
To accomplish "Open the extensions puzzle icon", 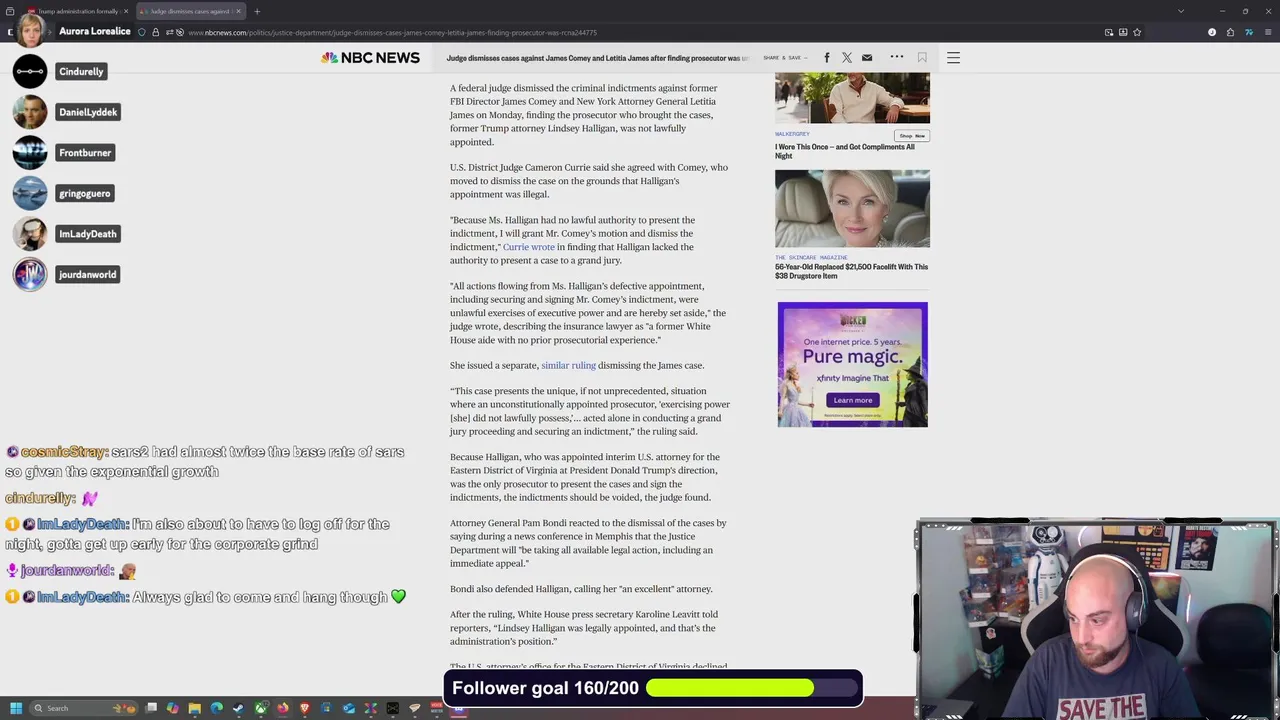I will (1230, 32).
